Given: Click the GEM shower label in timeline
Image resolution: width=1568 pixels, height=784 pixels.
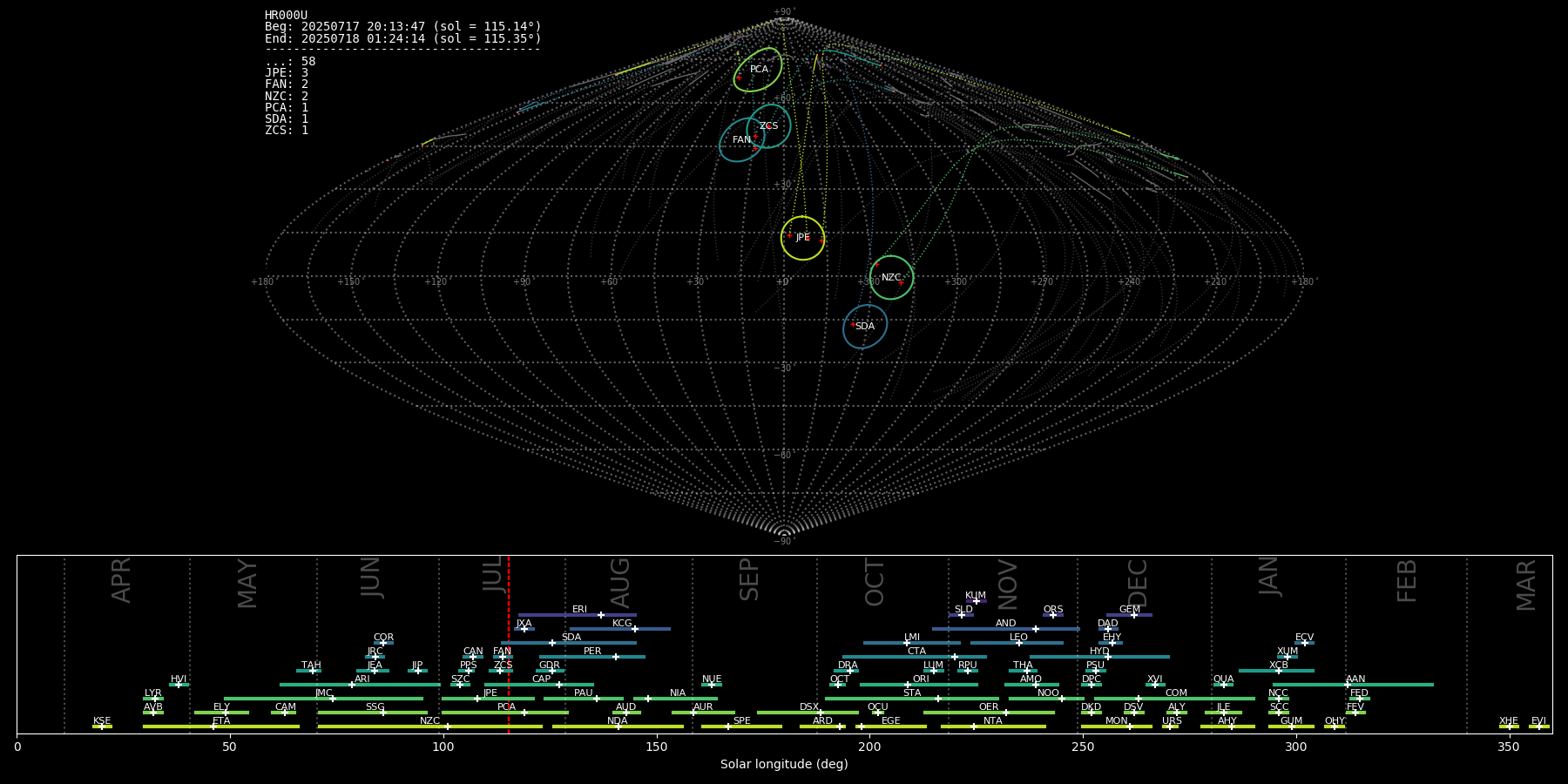Looking at the screenshot, I should [1130, 610].
